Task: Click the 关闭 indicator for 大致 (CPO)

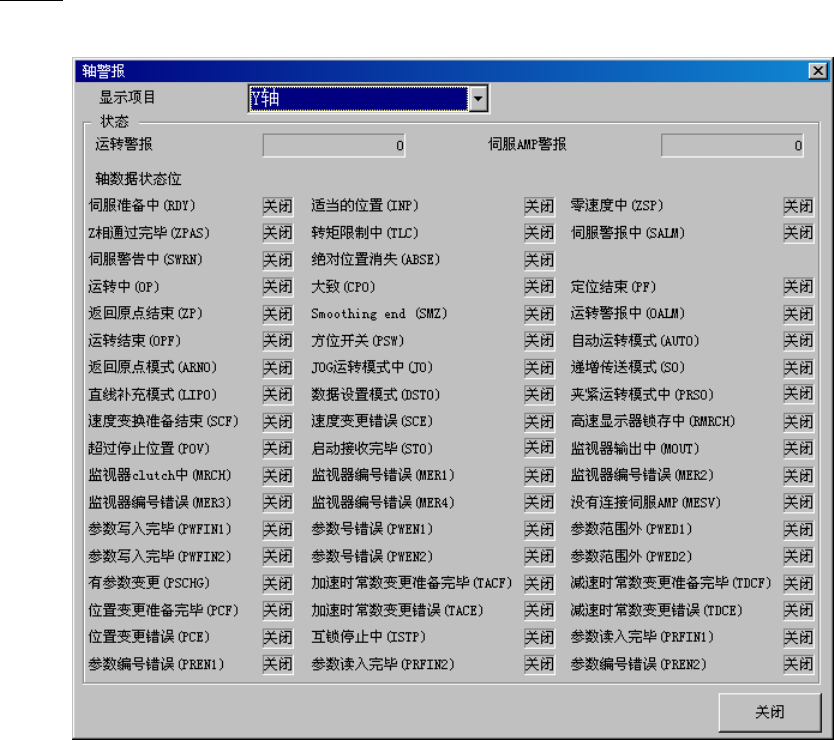Action: [539, 287]
